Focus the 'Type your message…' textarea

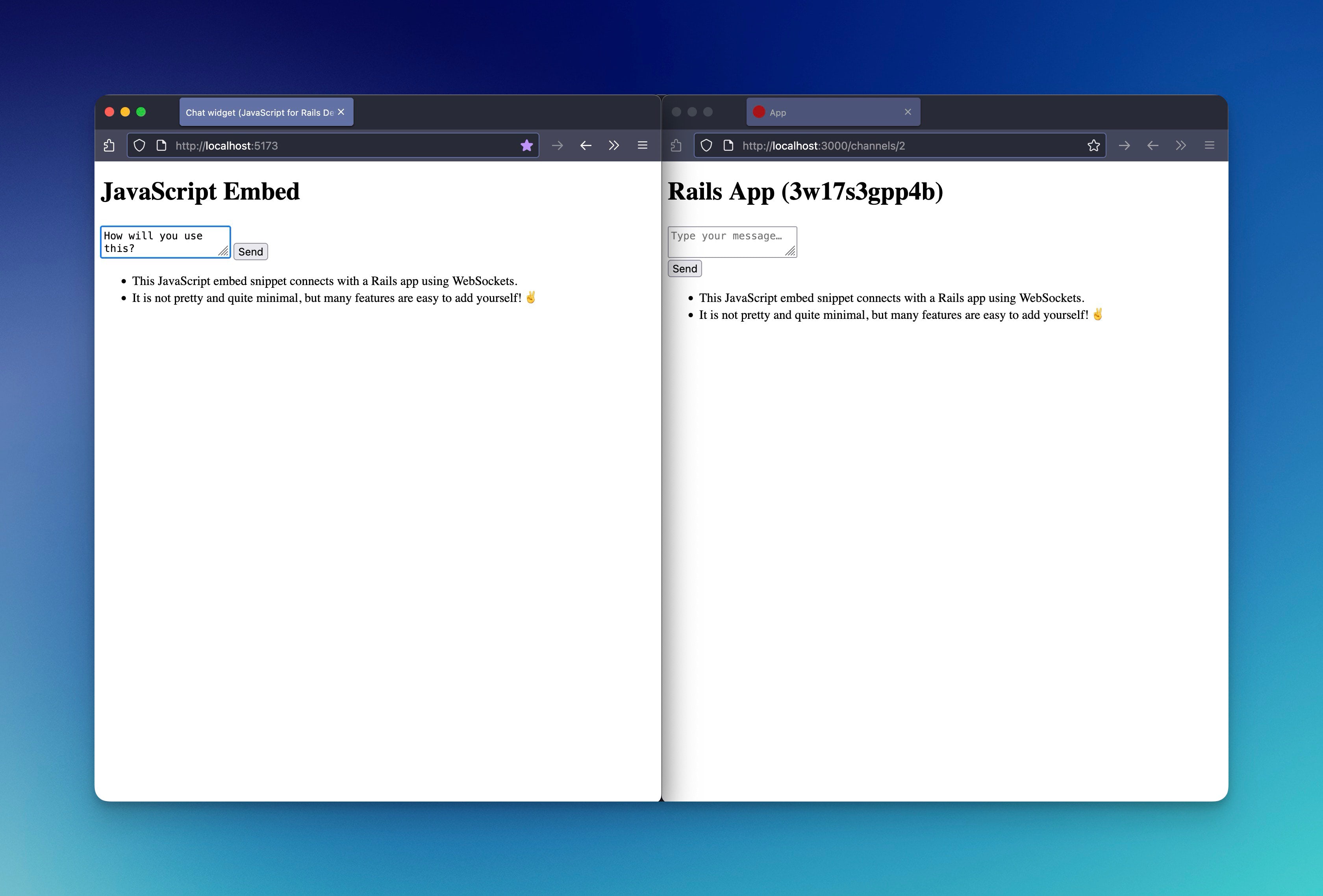coord(733,242)
